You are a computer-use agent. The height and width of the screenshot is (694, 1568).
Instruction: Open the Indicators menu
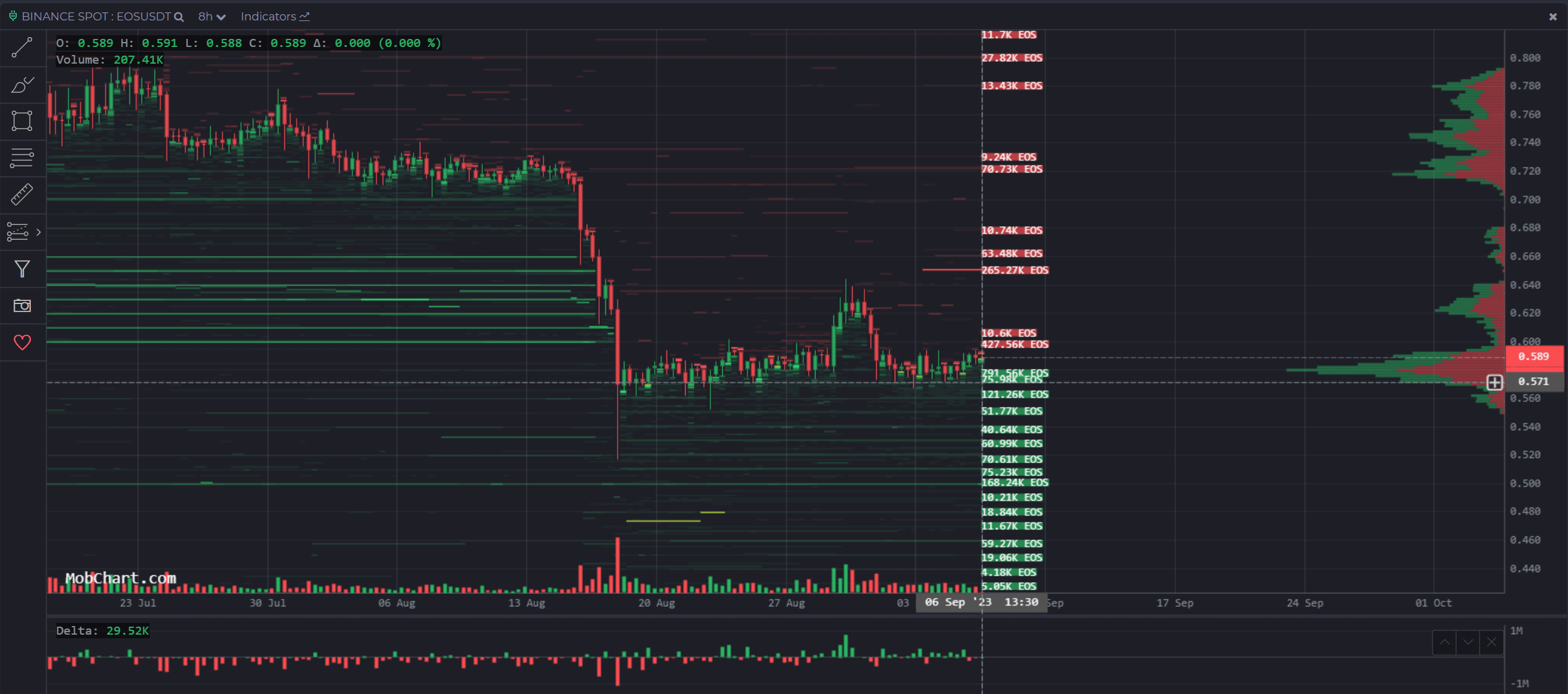point(275,17)
